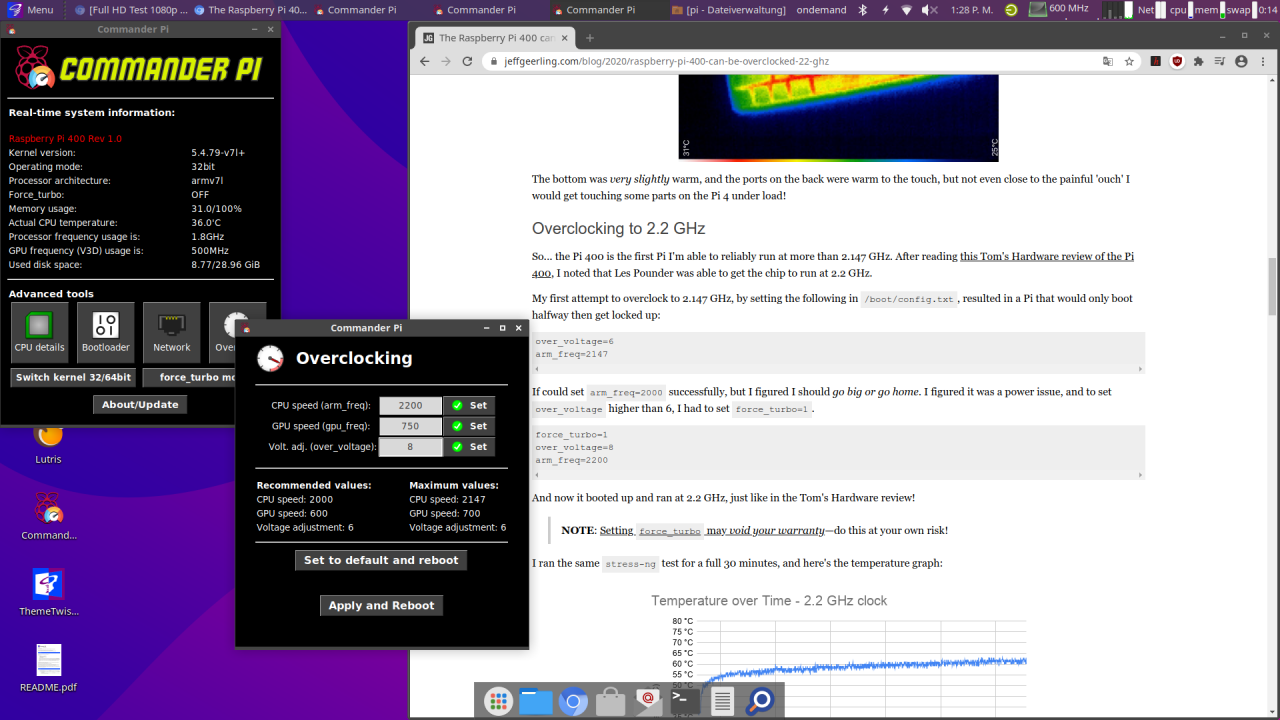Open the Network tool in Commander Pi
Viewport: 1280px width, 720px height.
click(x=172, y=332)
